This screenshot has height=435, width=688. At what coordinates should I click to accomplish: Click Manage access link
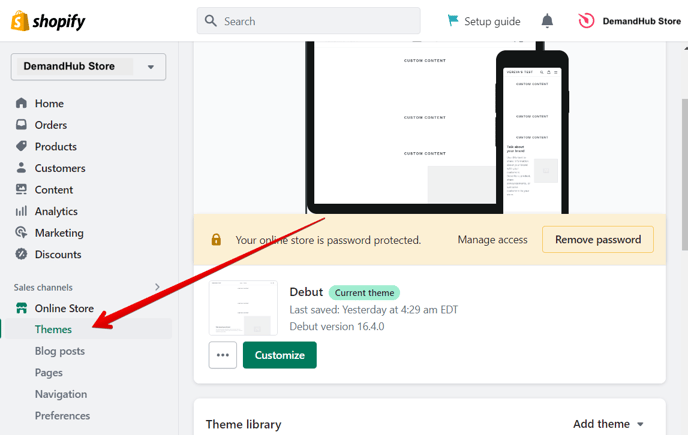pyautogui.click(x=492, y=240)
